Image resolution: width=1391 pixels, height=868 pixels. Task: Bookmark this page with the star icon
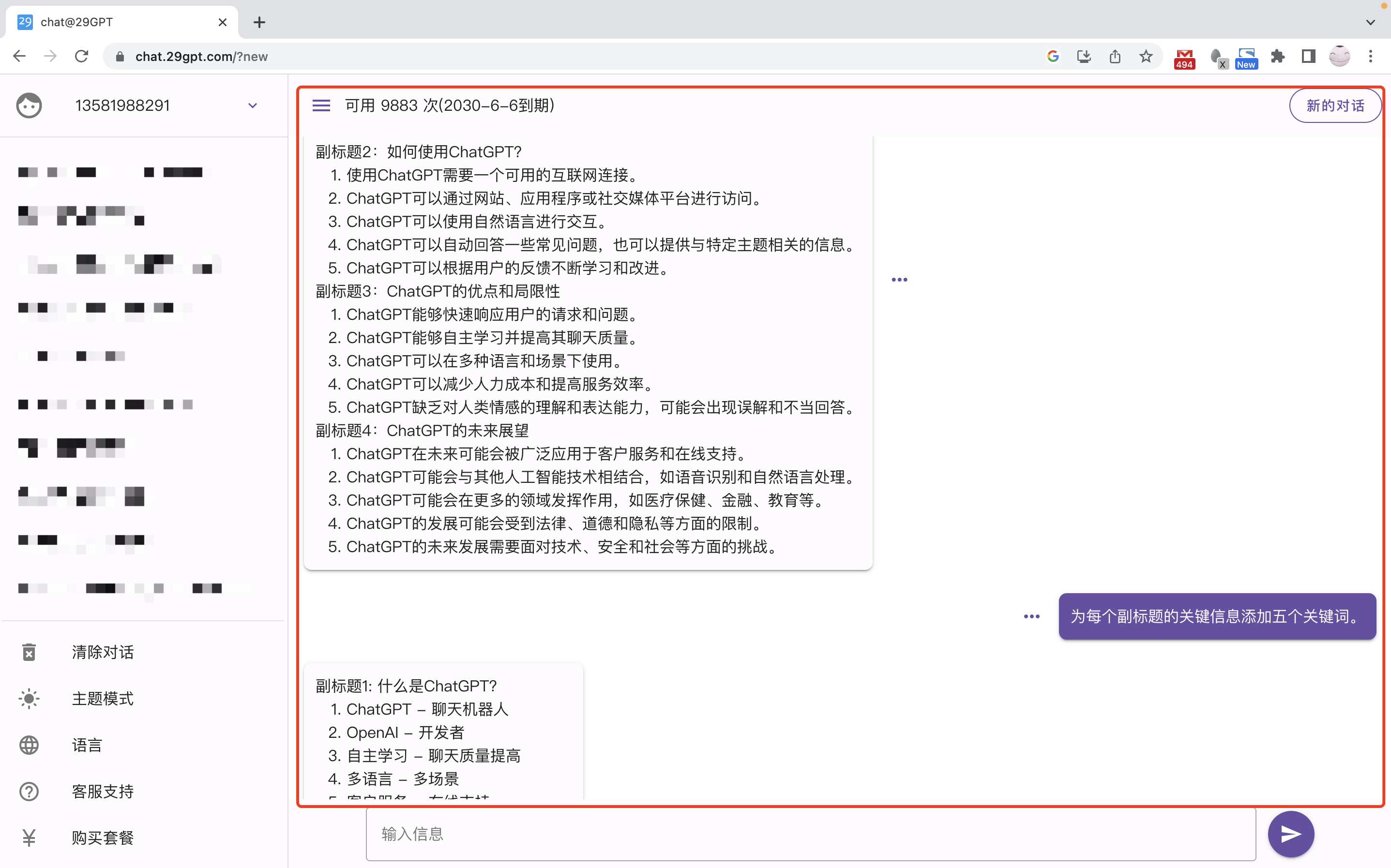[x=1146, y=56]
